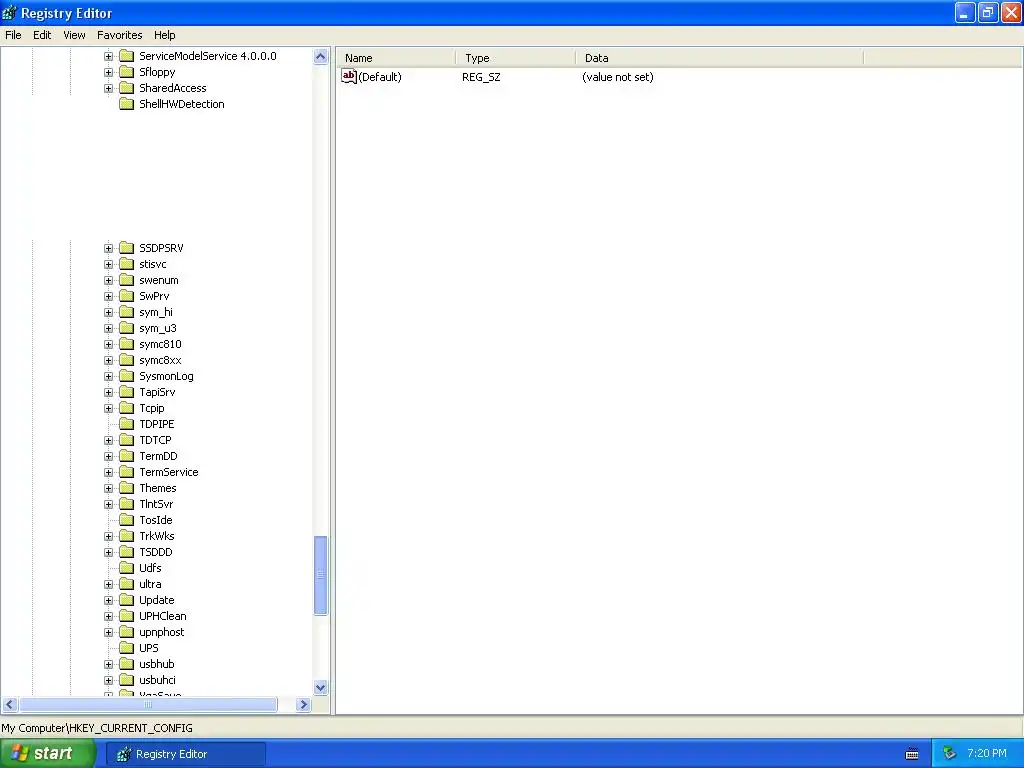Expand the TermService key

coord(108,472)
